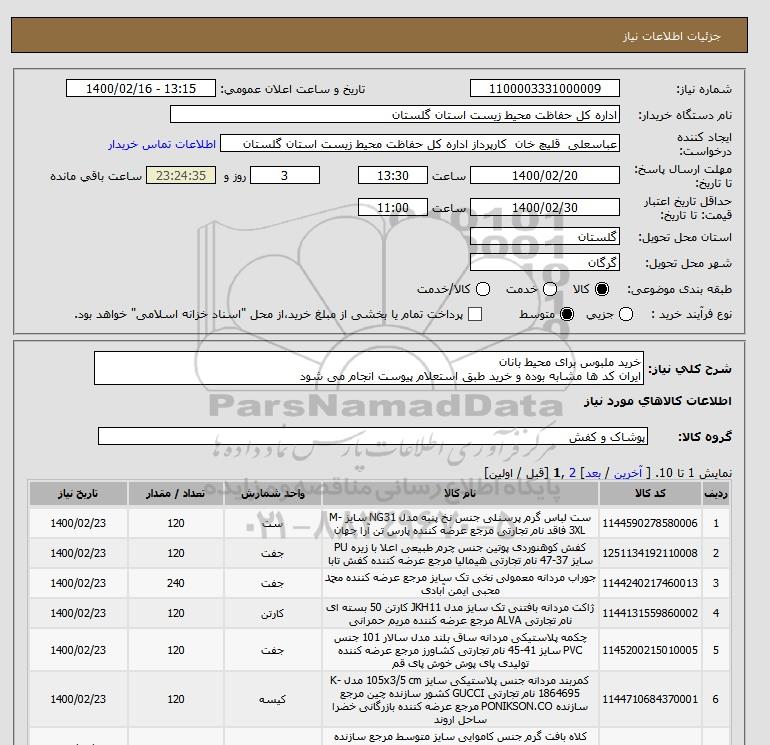Click the delivery province field گلستان

point(545,237)
